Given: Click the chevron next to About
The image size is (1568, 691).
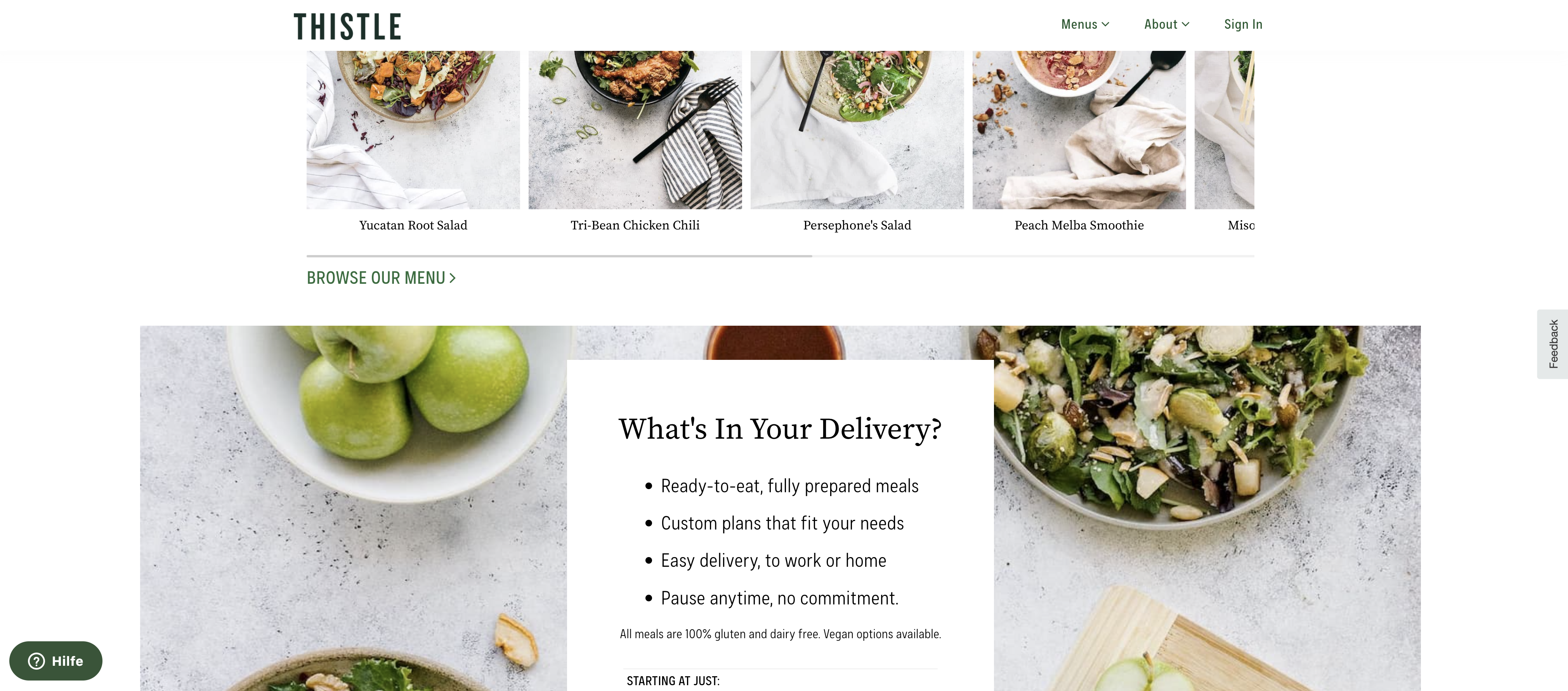Looking at the screenshot, I should coord(1185,24).
